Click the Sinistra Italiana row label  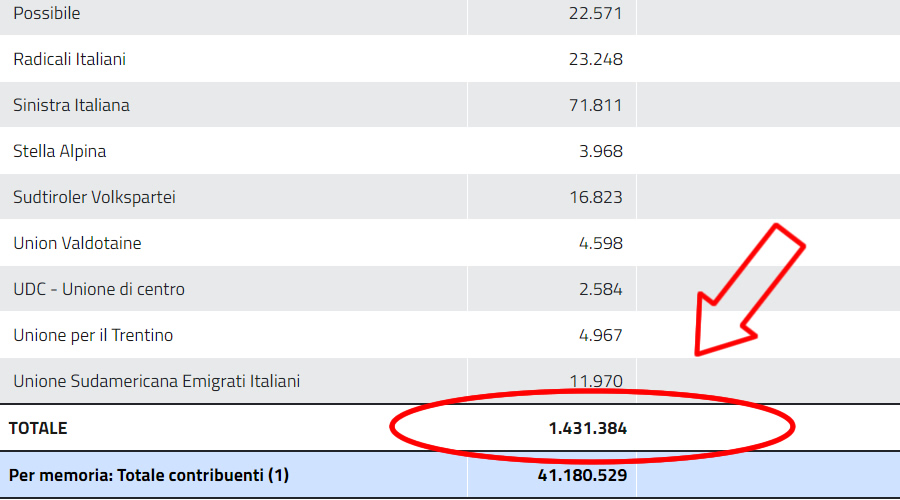[x=71, y=105]
